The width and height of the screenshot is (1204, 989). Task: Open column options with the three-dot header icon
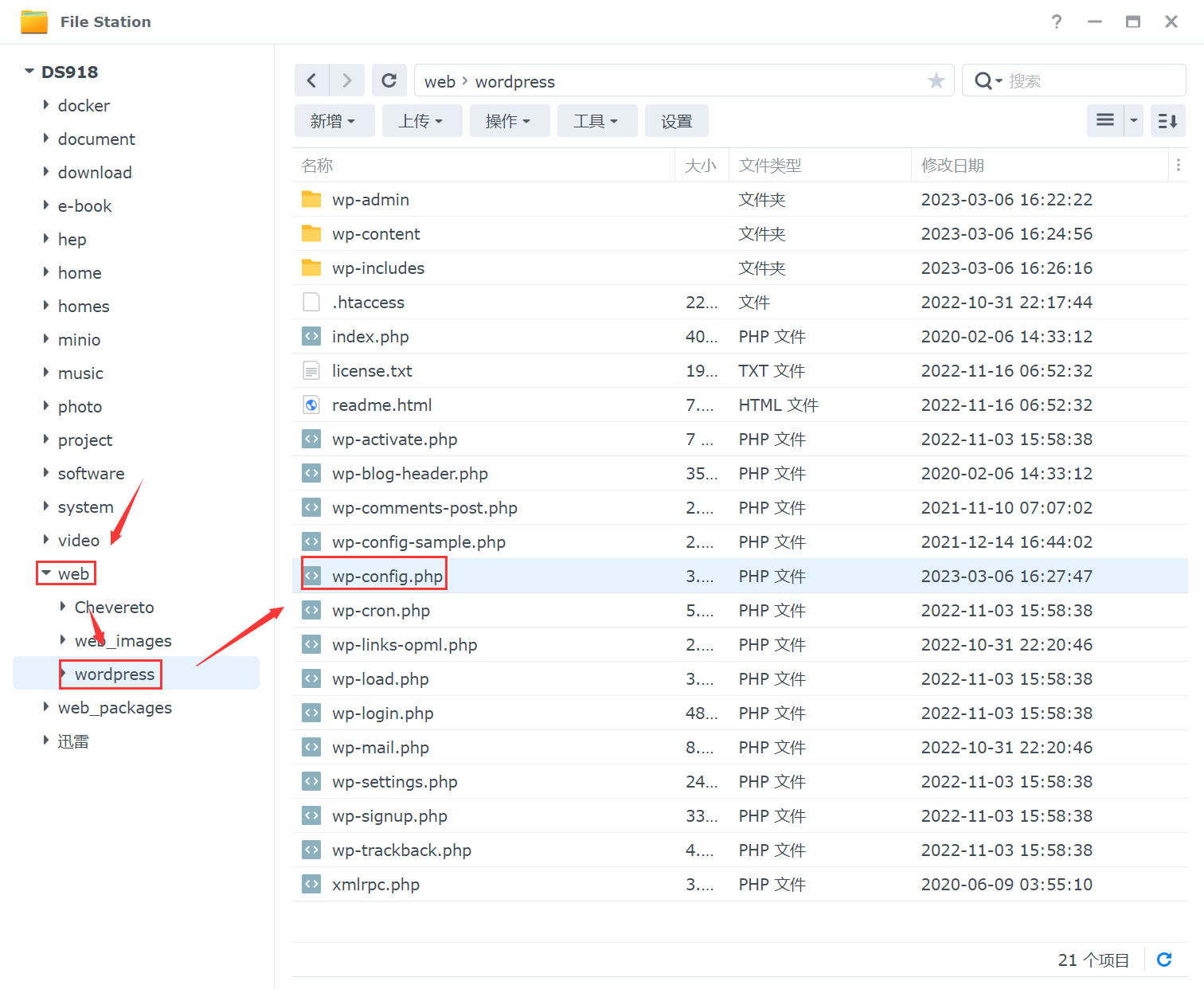1179,165
